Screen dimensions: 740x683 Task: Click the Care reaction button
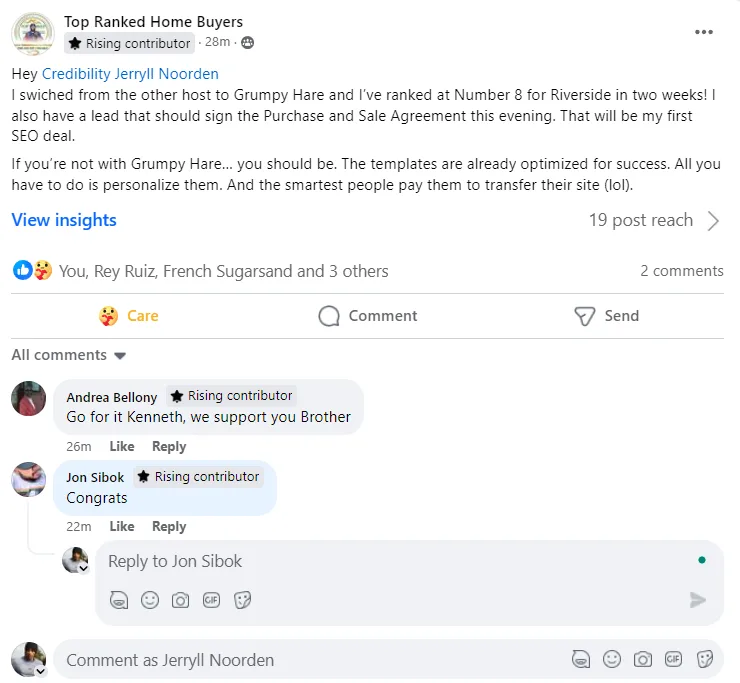pos(129,316)
